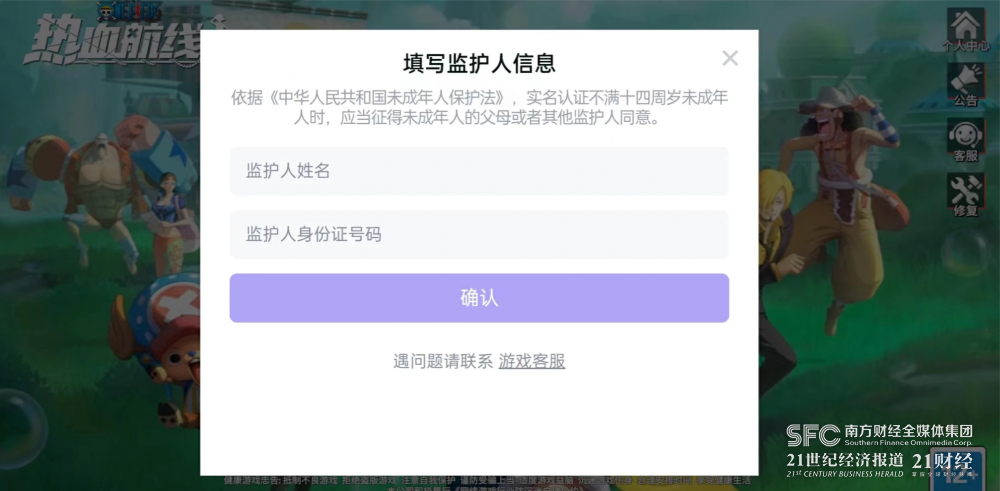
Task: Close the 填写监护人信息 dialog
Action: coord(730,58)
